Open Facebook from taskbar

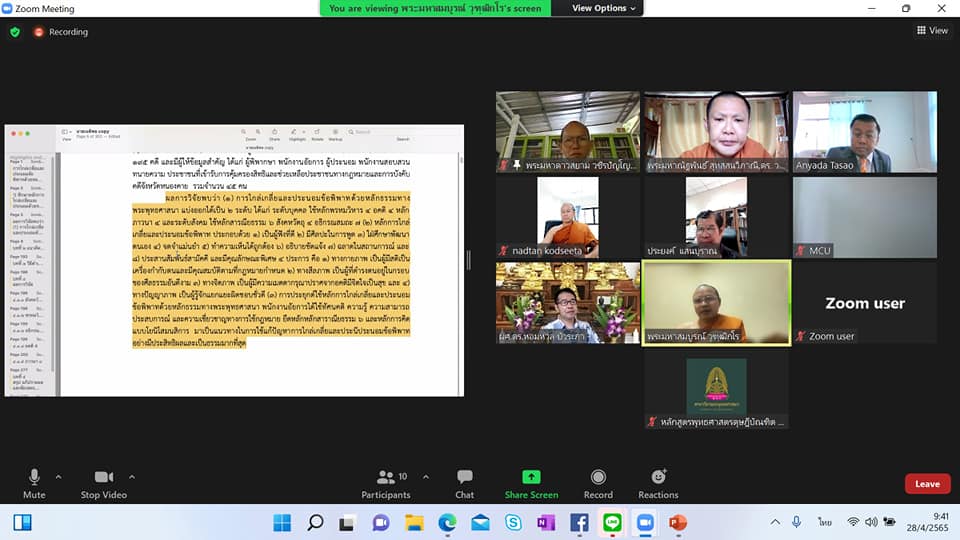pyautogui.click(x=579, y=523)
